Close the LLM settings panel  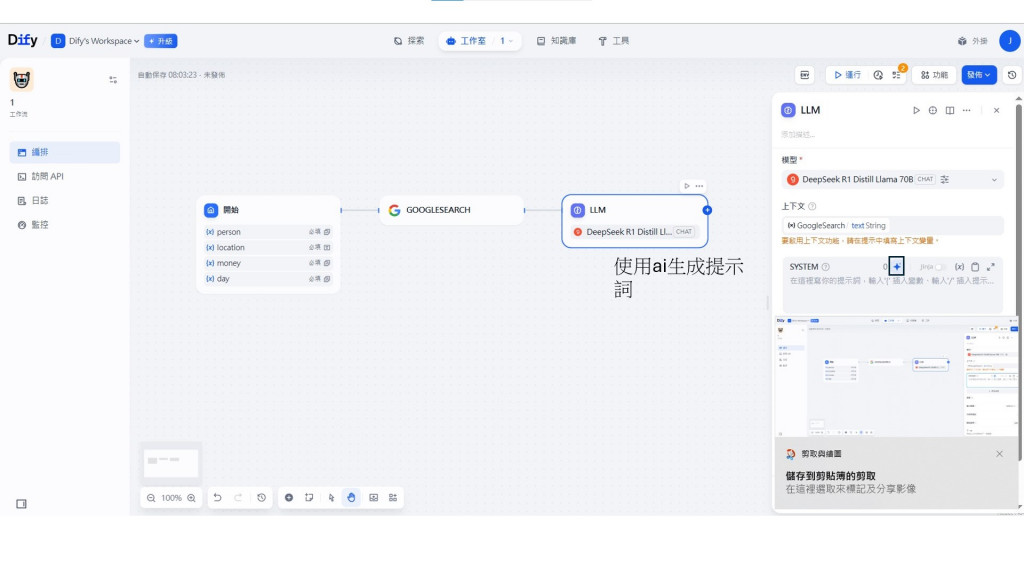point(997,110)
